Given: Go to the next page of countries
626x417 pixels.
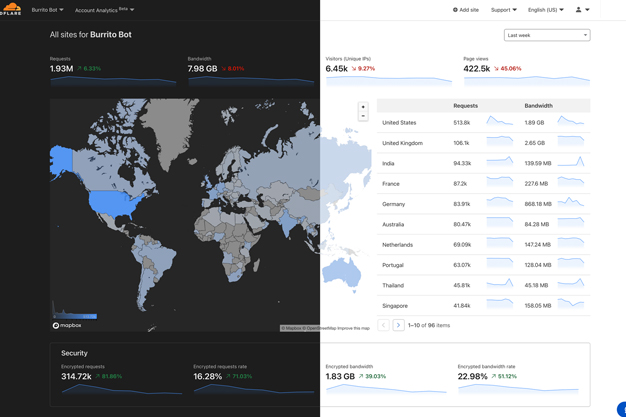Looking at the screenshot, I should [x=398, y=325].
